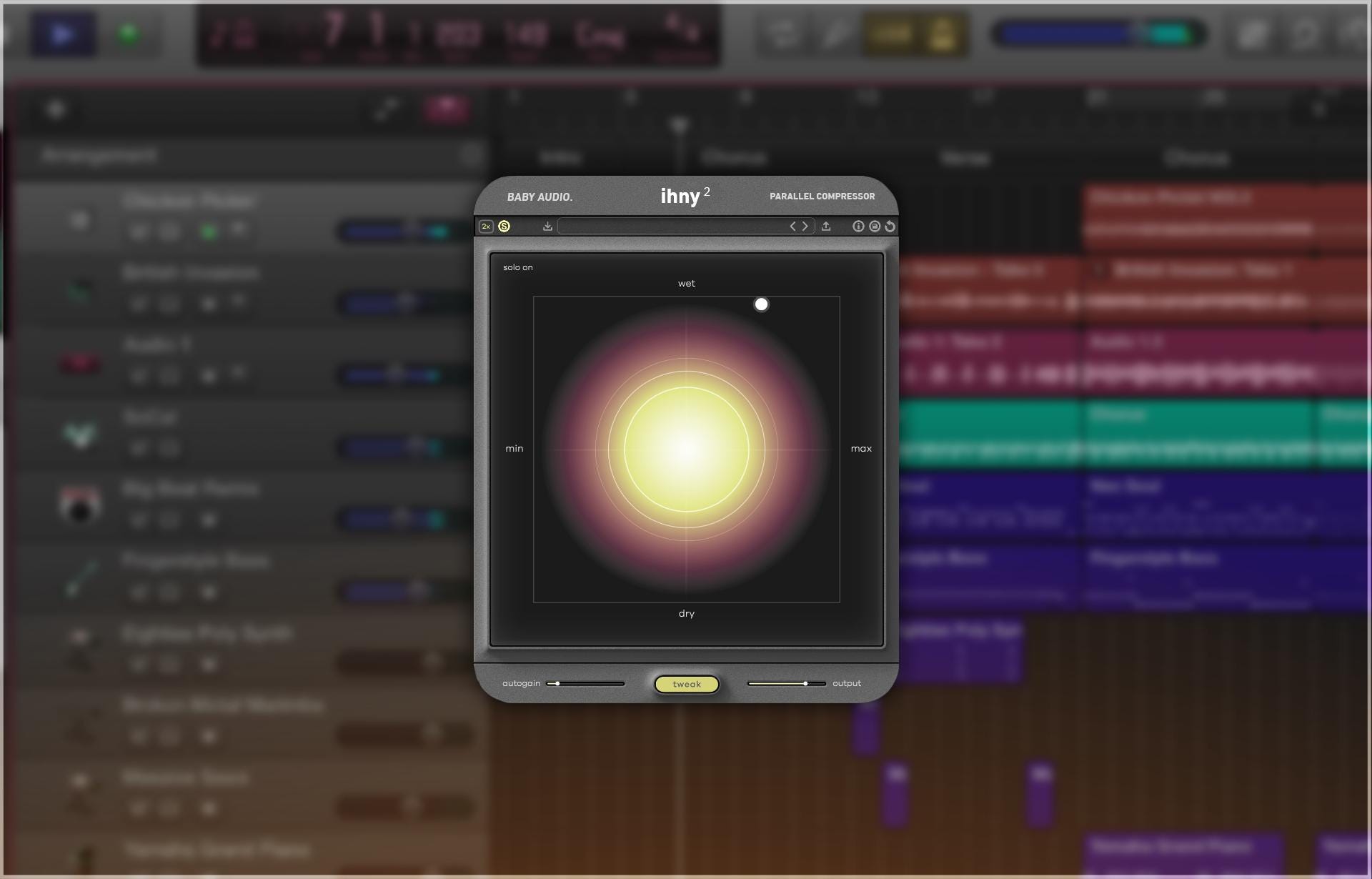Image resolution: width=1372 pixels, height=879 pixels.
Task: Click the reset circular arrow icon
Action: pyautogui.click(x=890, y=227)
